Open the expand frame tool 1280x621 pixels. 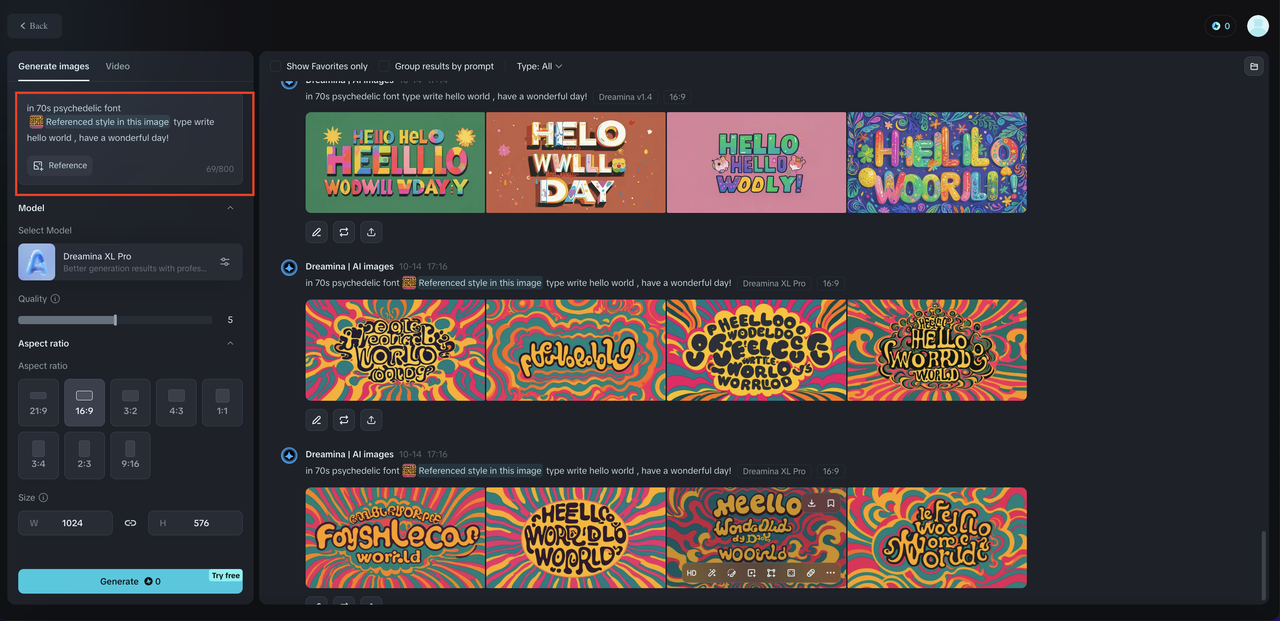(x=771, y=573)
